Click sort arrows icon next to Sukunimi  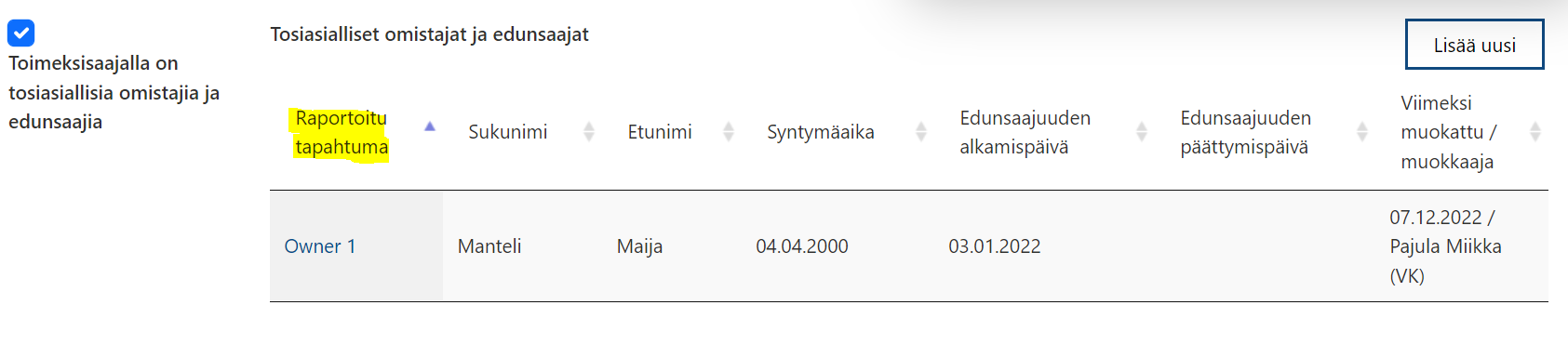click(589, 132)
